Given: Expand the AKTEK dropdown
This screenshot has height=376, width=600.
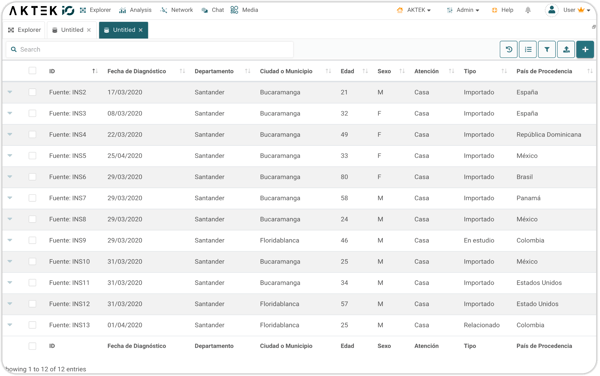Looking at the screenshot, I should [414, 10].
